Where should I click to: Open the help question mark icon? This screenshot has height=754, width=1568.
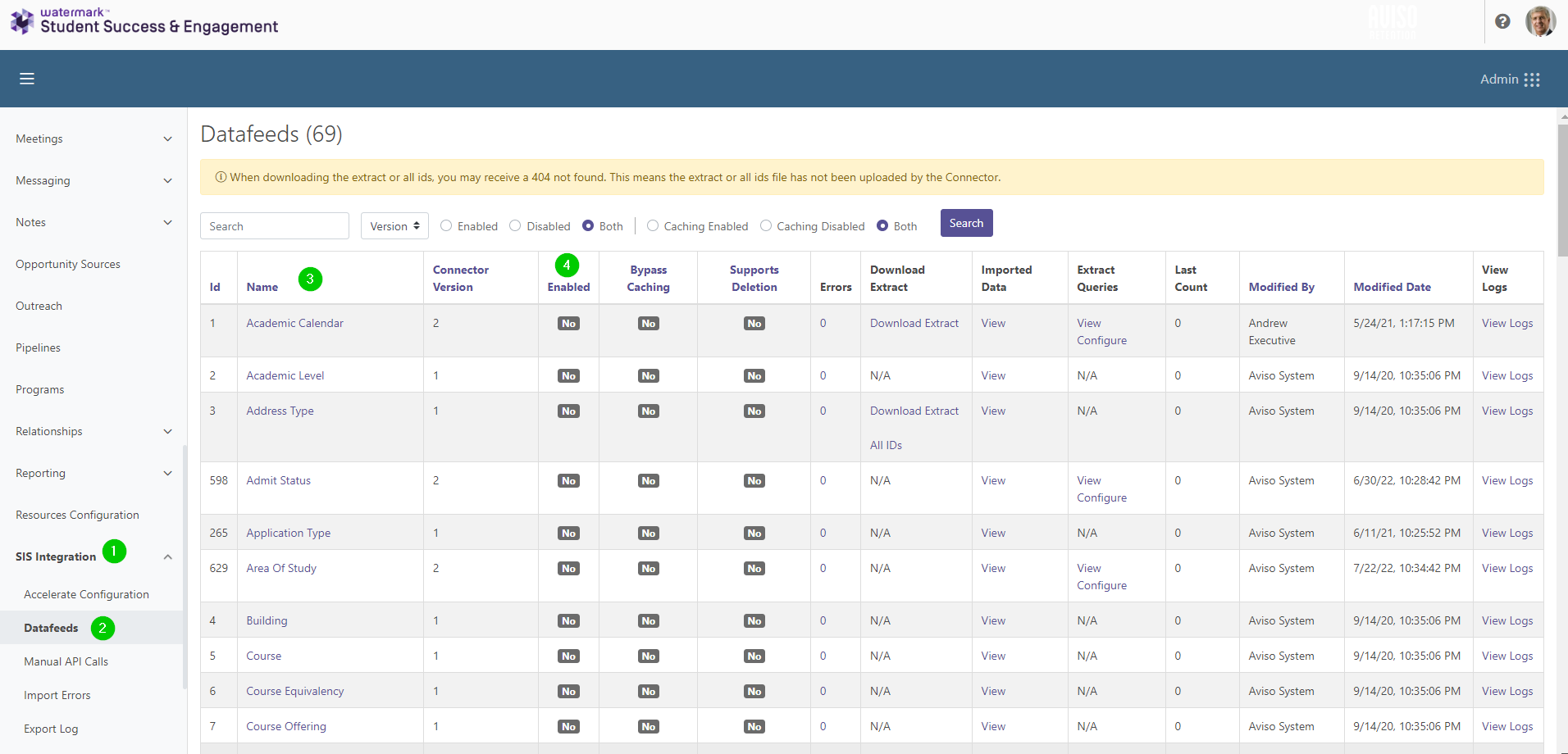pos(1502,21)
